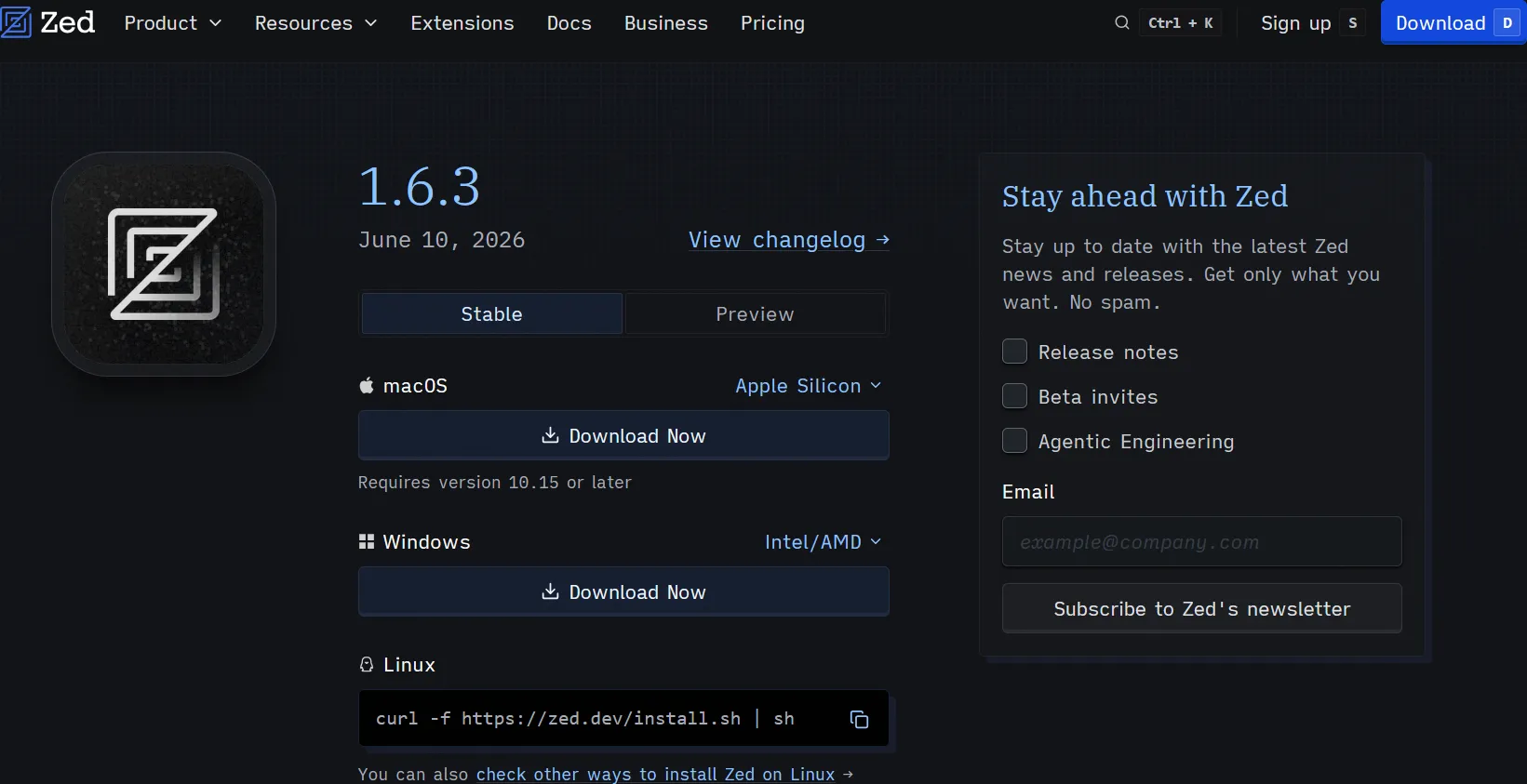This screenshot has height=784, width=1527.
Task: Click the version number 1.6.3
Action: 420,187
